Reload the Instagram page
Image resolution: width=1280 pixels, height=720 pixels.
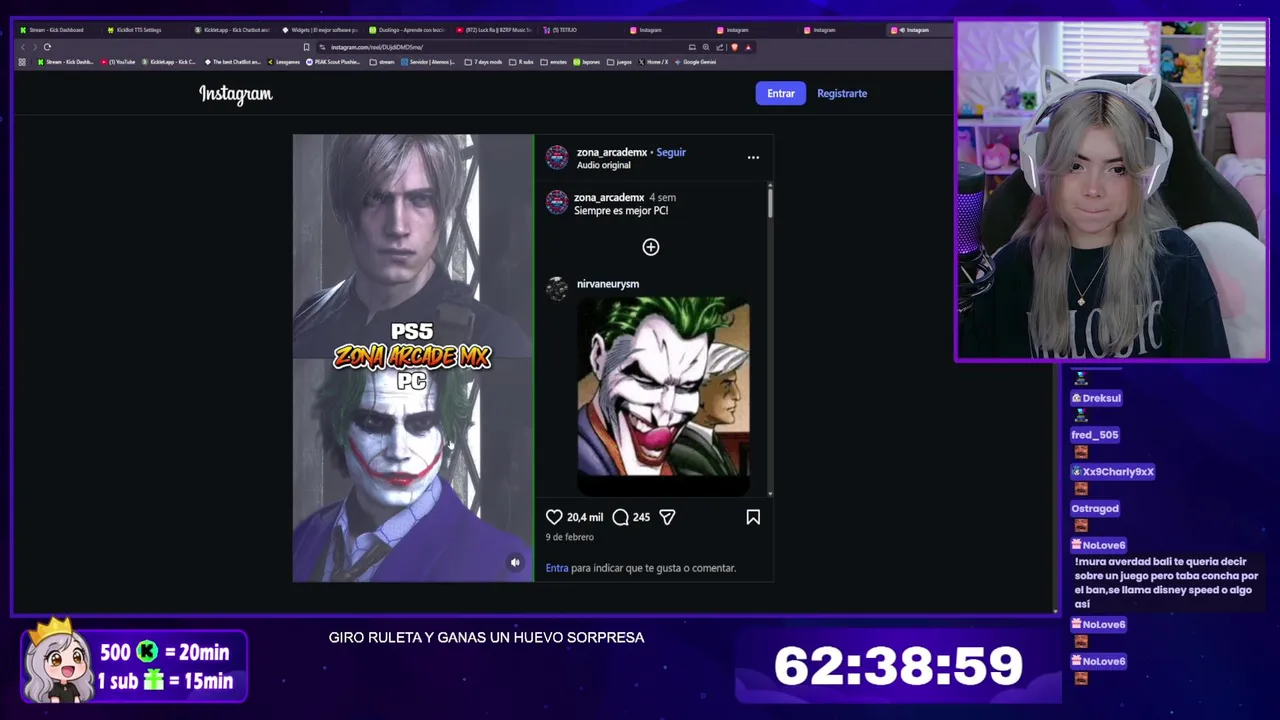pyautogui.click(x=47, y=47)
